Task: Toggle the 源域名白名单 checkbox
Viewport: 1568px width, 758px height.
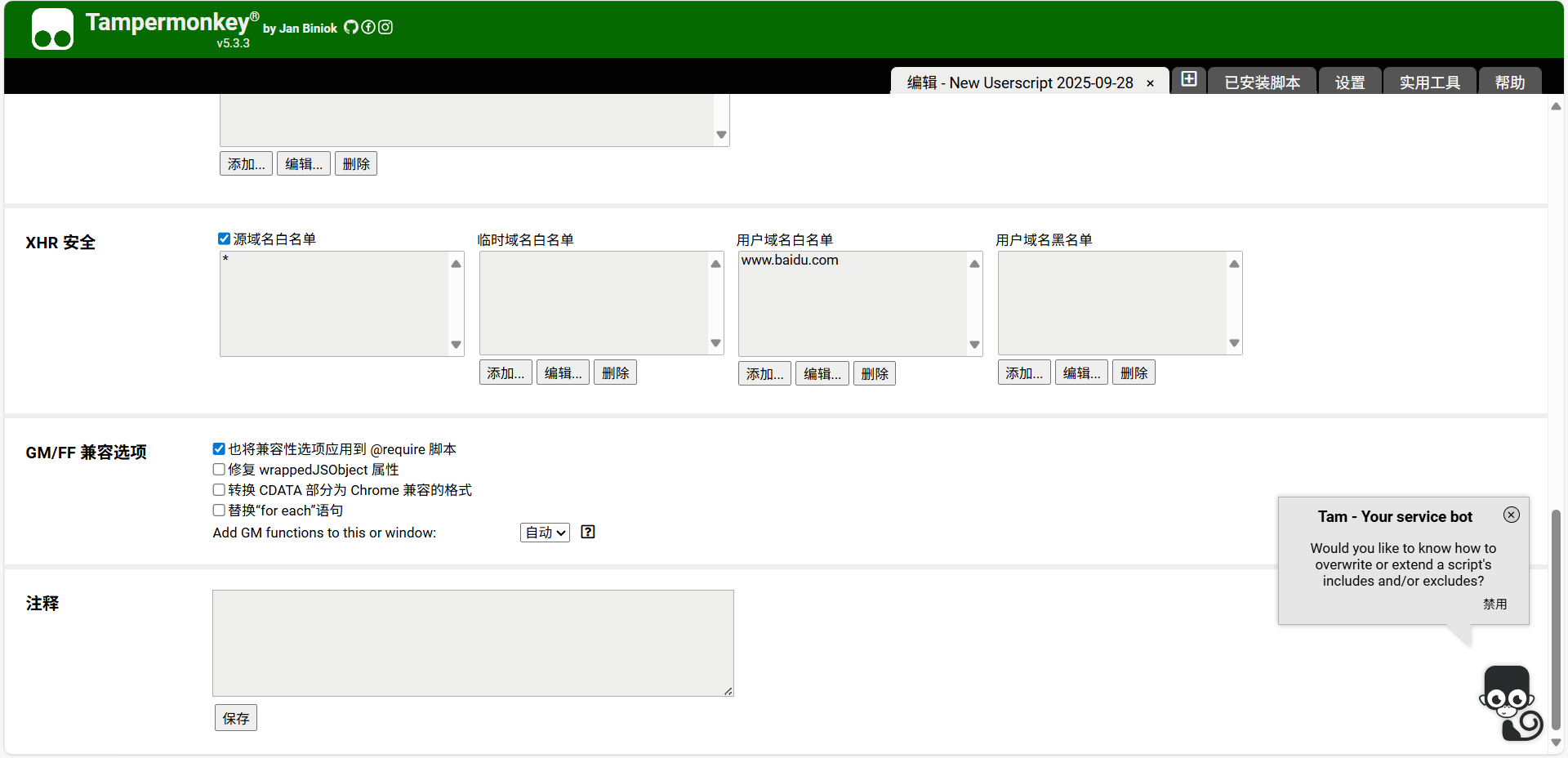Action: tap(224, 239)
